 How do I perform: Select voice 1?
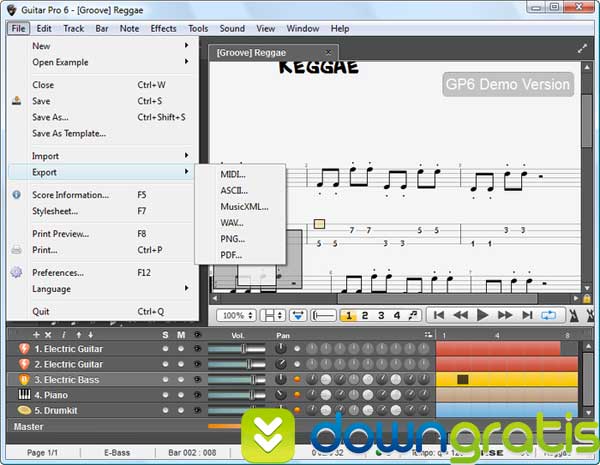[x=349, y=315]
